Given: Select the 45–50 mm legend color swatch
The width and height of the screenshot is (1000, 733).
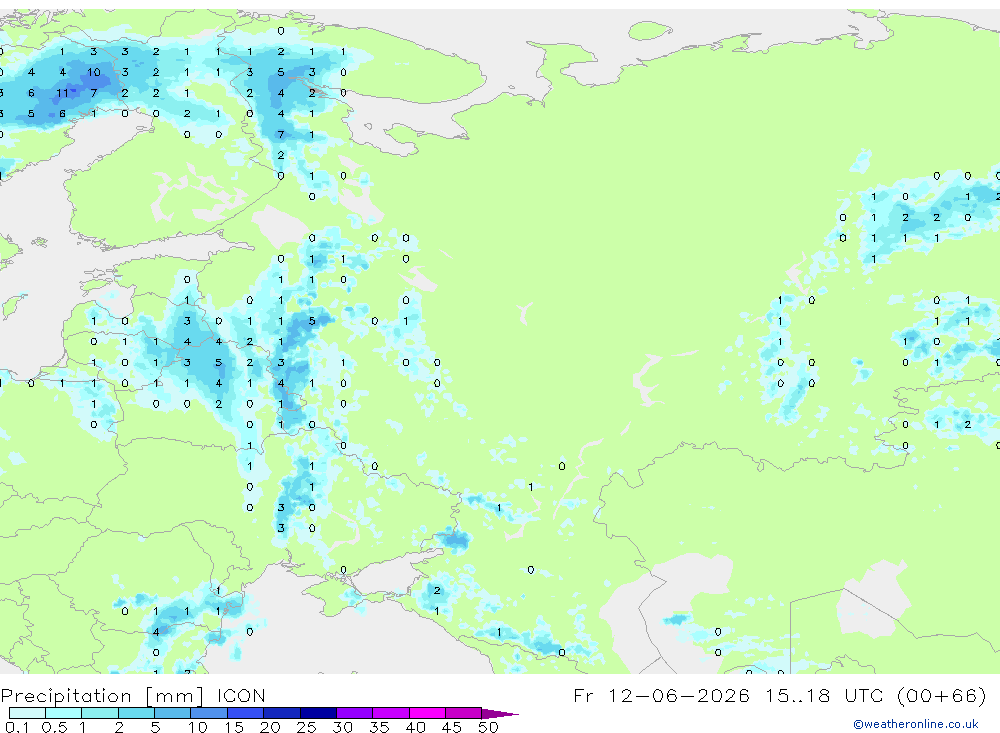Looking at the screenshot, I should click(x=464, y=713).
